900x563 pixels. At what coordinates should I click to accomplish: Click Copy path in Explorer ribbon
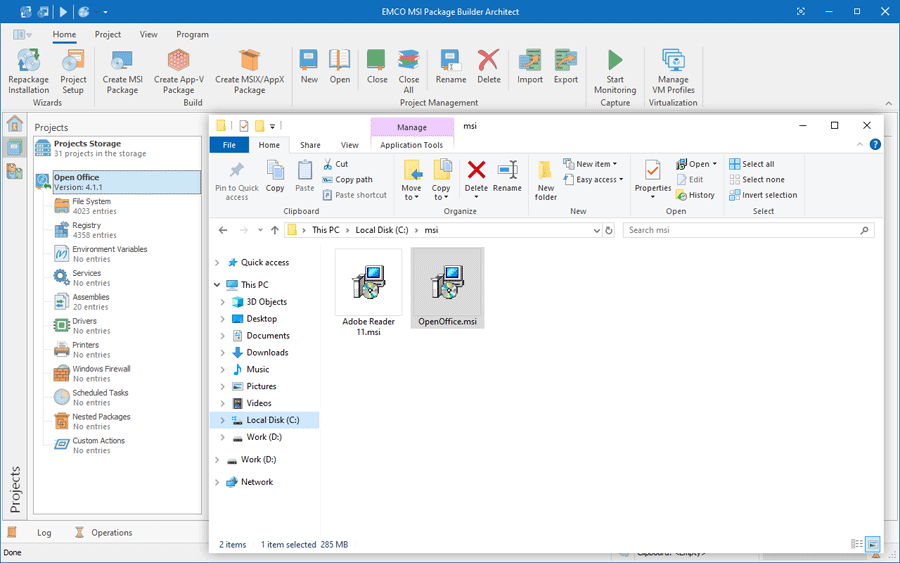click(x=347, y=180)
